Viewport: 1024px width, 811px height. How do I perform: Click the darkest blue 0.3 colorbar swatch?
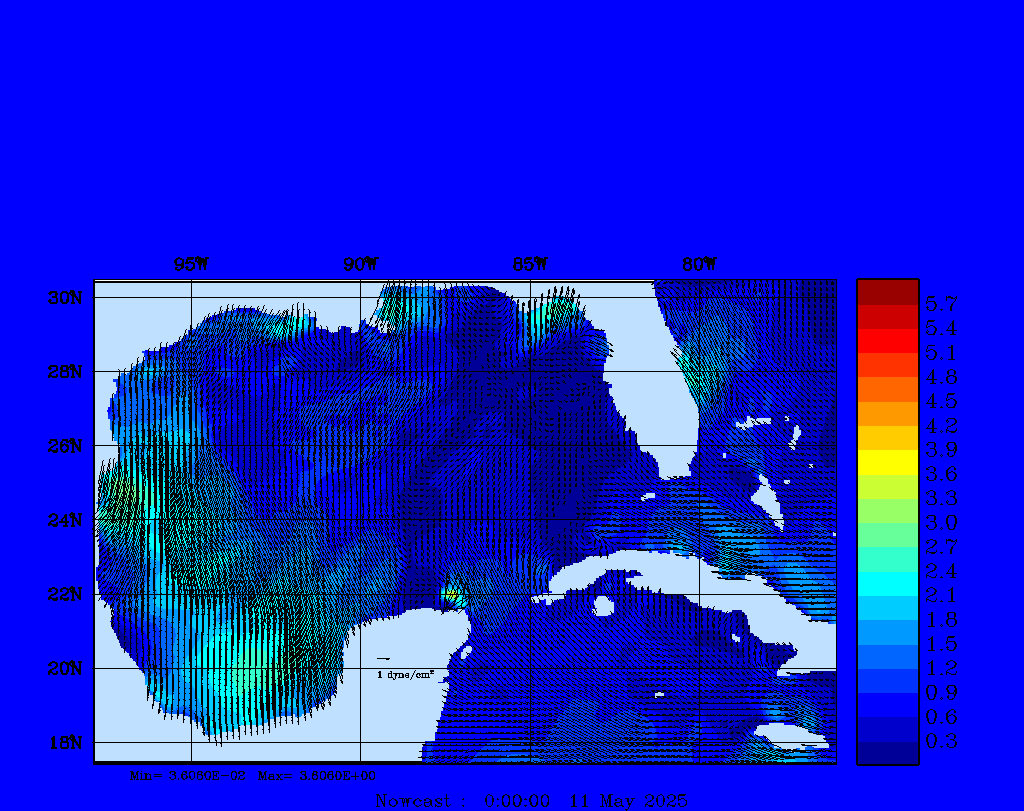[x=887, y=752]
